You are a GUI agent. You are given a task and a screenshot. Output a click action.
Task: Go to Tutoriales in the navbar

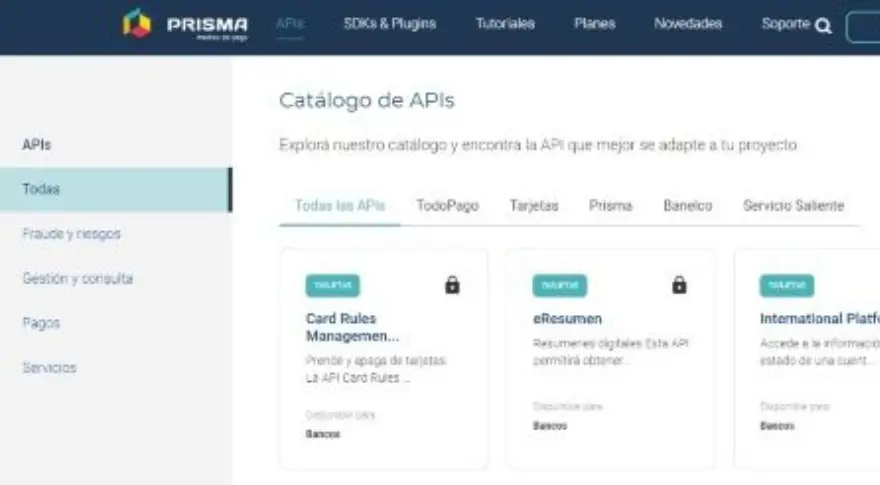point(505,24)
